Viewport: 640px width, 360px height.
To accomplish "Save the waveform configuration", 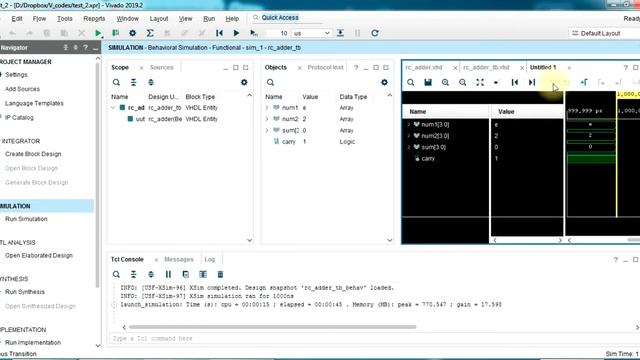I will pos(428,82).
